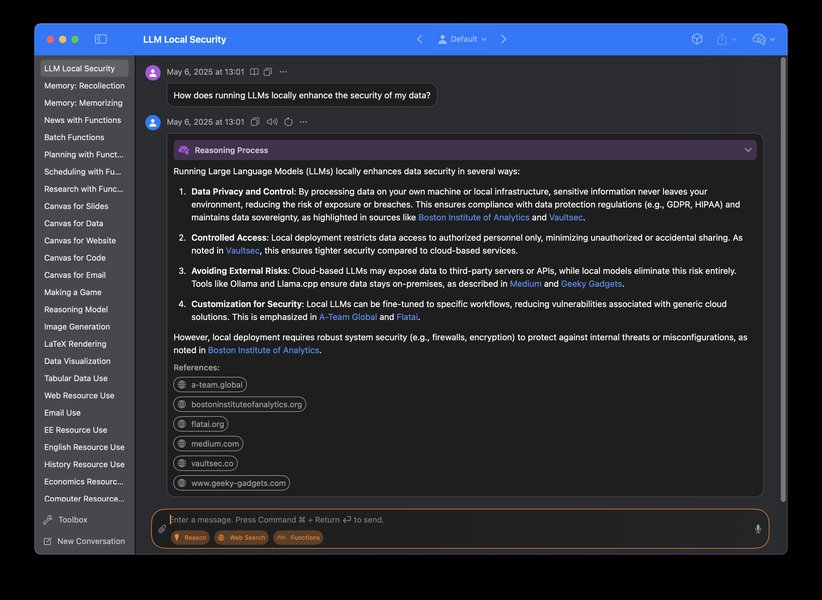Open Image Generation conversation
The image size is (822, 600).
[x=84, y=327]
